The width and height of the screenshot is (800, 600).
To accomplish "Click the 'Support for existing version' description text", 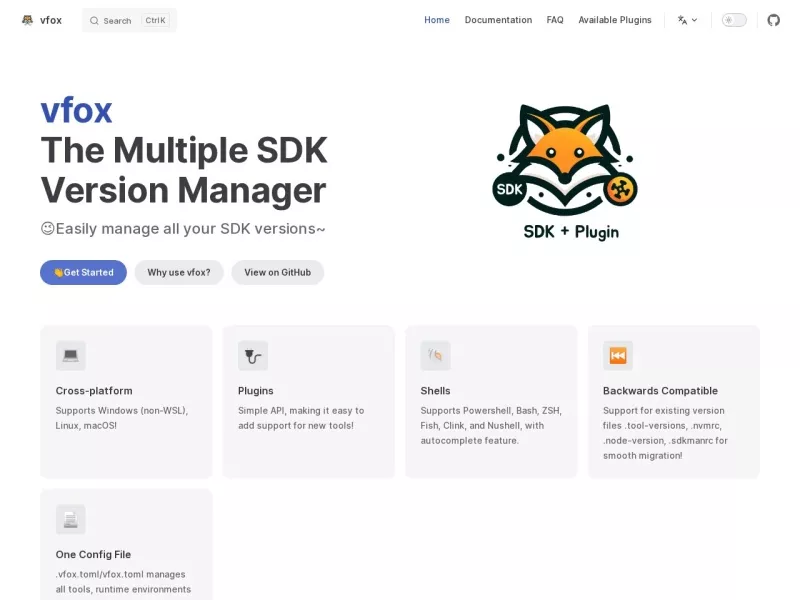I will [x=665, y=433].
